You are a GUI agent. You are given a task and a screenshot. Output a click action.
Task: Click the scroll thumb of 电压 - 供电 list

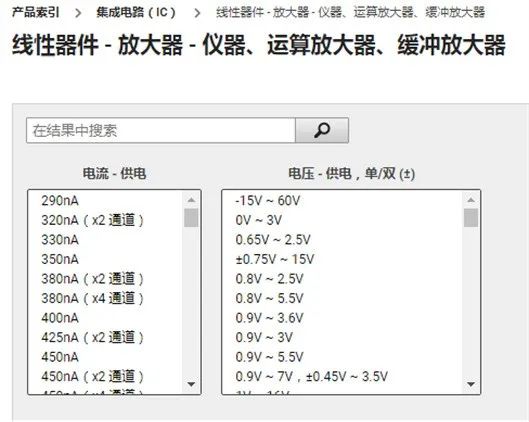(x=471, y=218)
